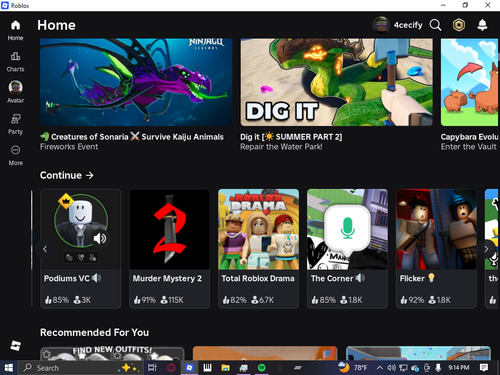
Task: Show next games with right chevron
Action: click(x=486, y=249)
